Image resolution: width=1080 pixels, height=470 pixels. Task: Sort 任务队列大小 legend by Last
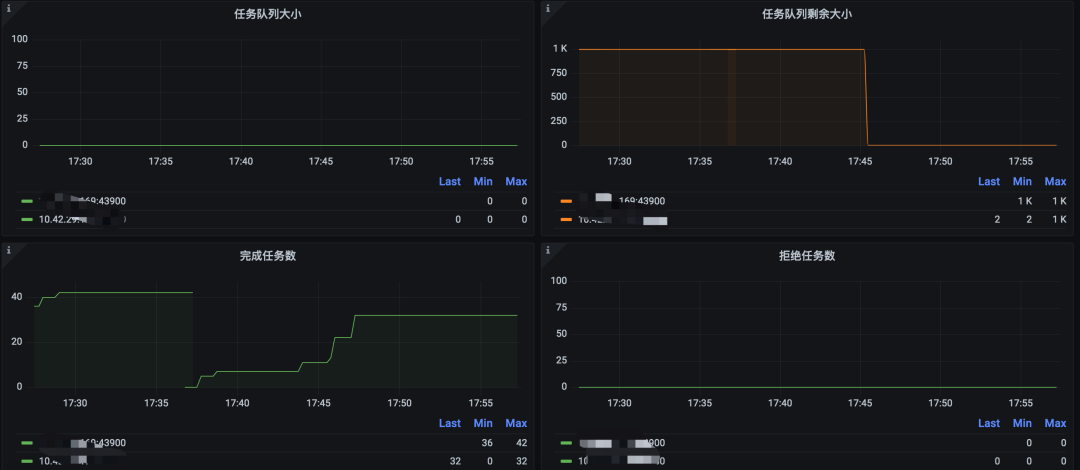(450, 181)
